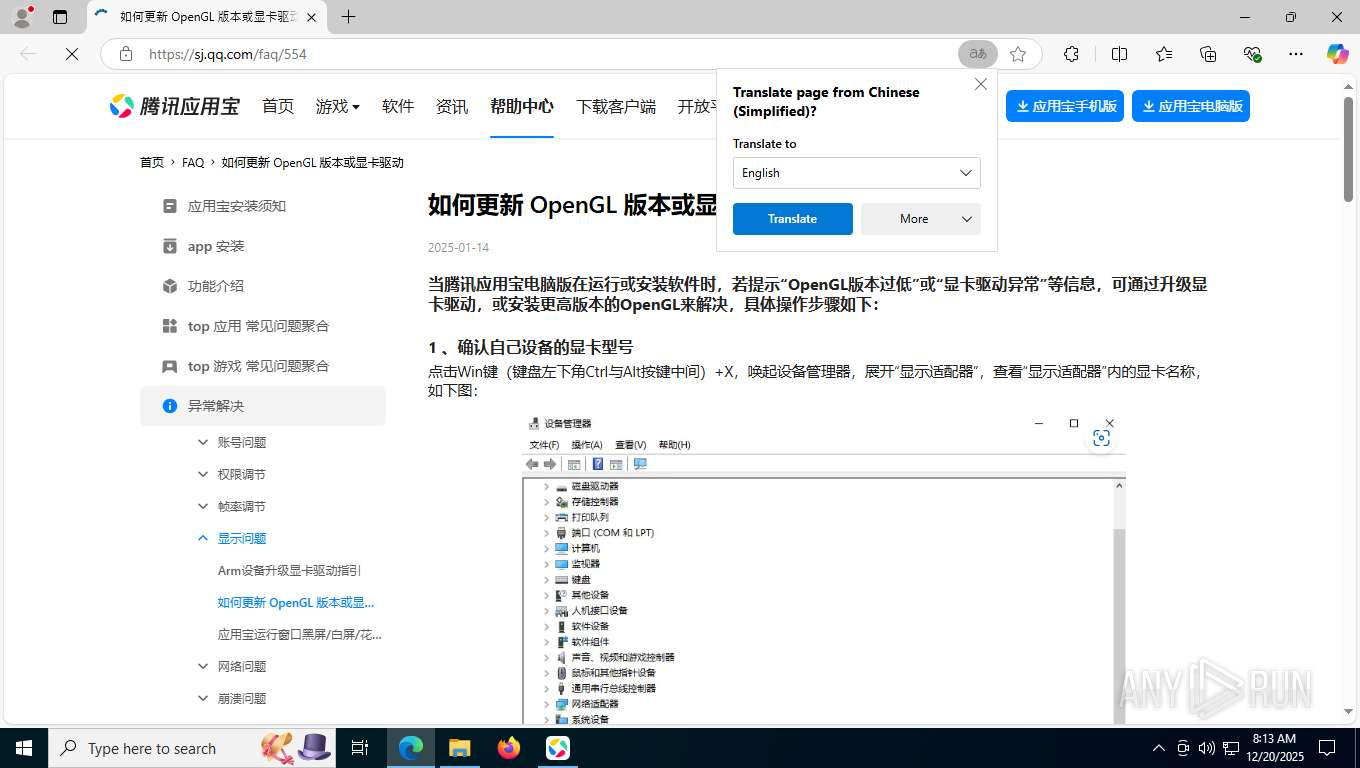
Task: Open the 应用宝 app on taskbar
Action: 558,748
